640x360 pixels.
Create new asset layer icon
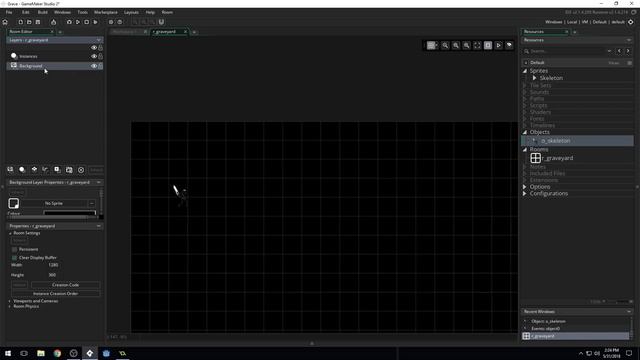point(57,170)
